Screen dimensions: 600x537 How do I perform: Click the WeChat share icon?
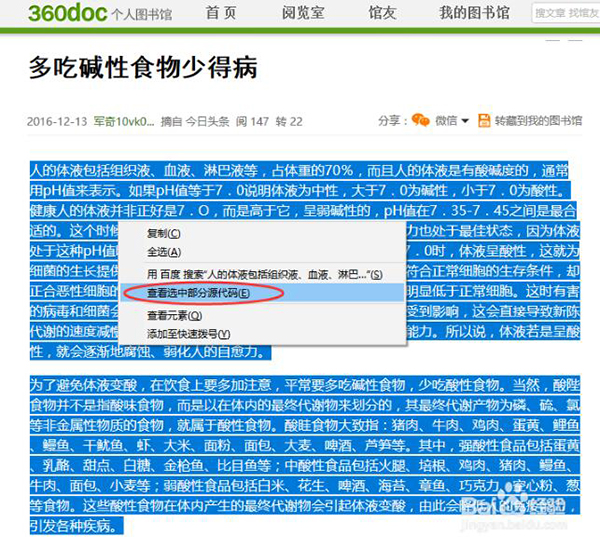pyautogui.click(x=420, y=121)
